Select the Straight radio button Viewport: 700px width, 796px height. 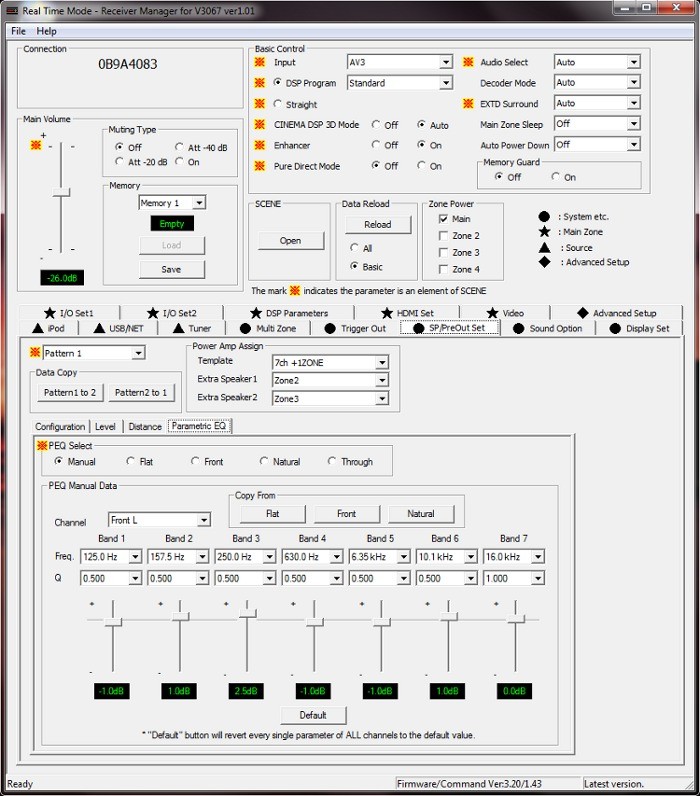pyautogui.click(x=277, y=104)
